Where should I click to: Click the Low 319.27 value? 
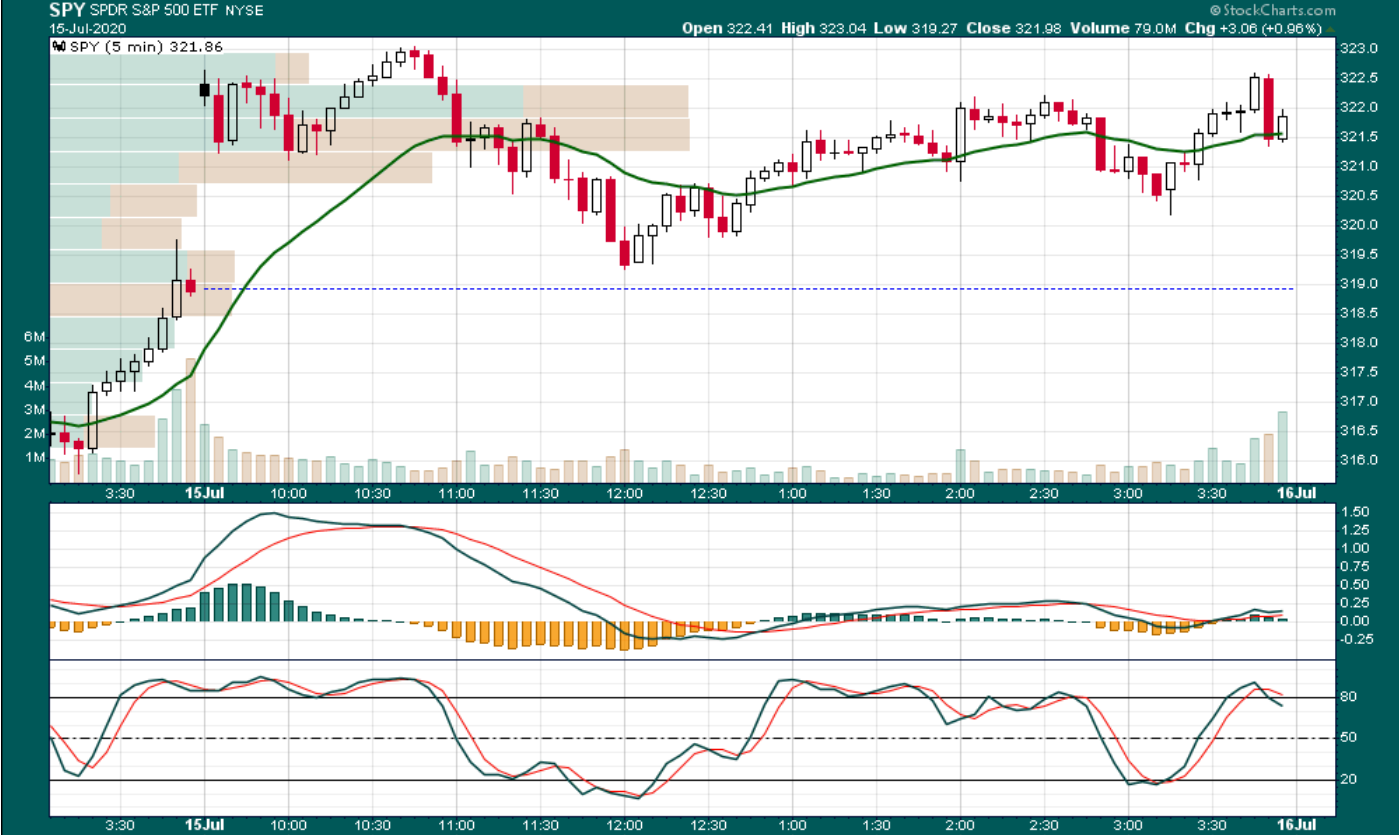(914, 28)
